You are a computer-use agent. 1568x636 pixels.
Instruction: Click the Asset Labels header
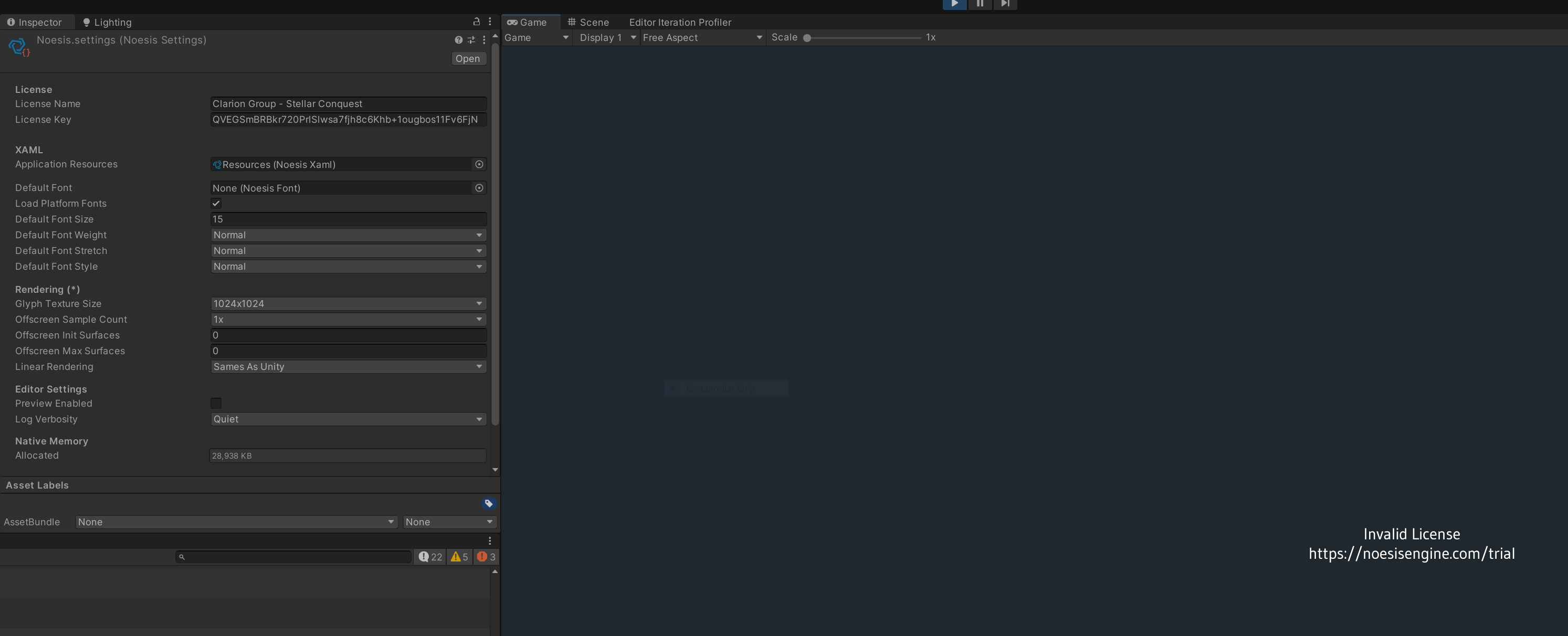click(37, 486)
